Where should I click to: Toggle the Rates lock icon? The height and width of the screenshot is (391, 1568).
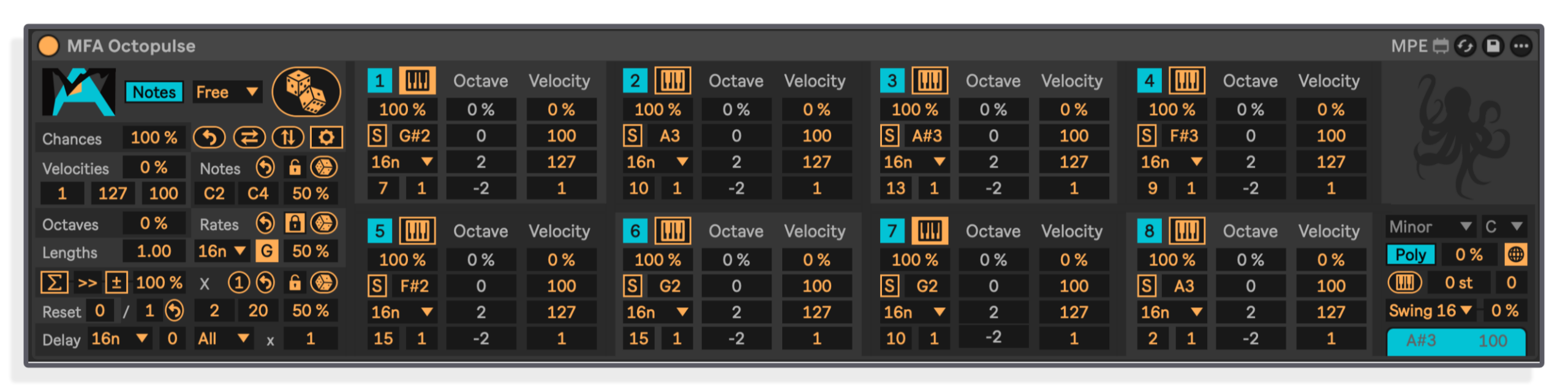pos(295,223)
